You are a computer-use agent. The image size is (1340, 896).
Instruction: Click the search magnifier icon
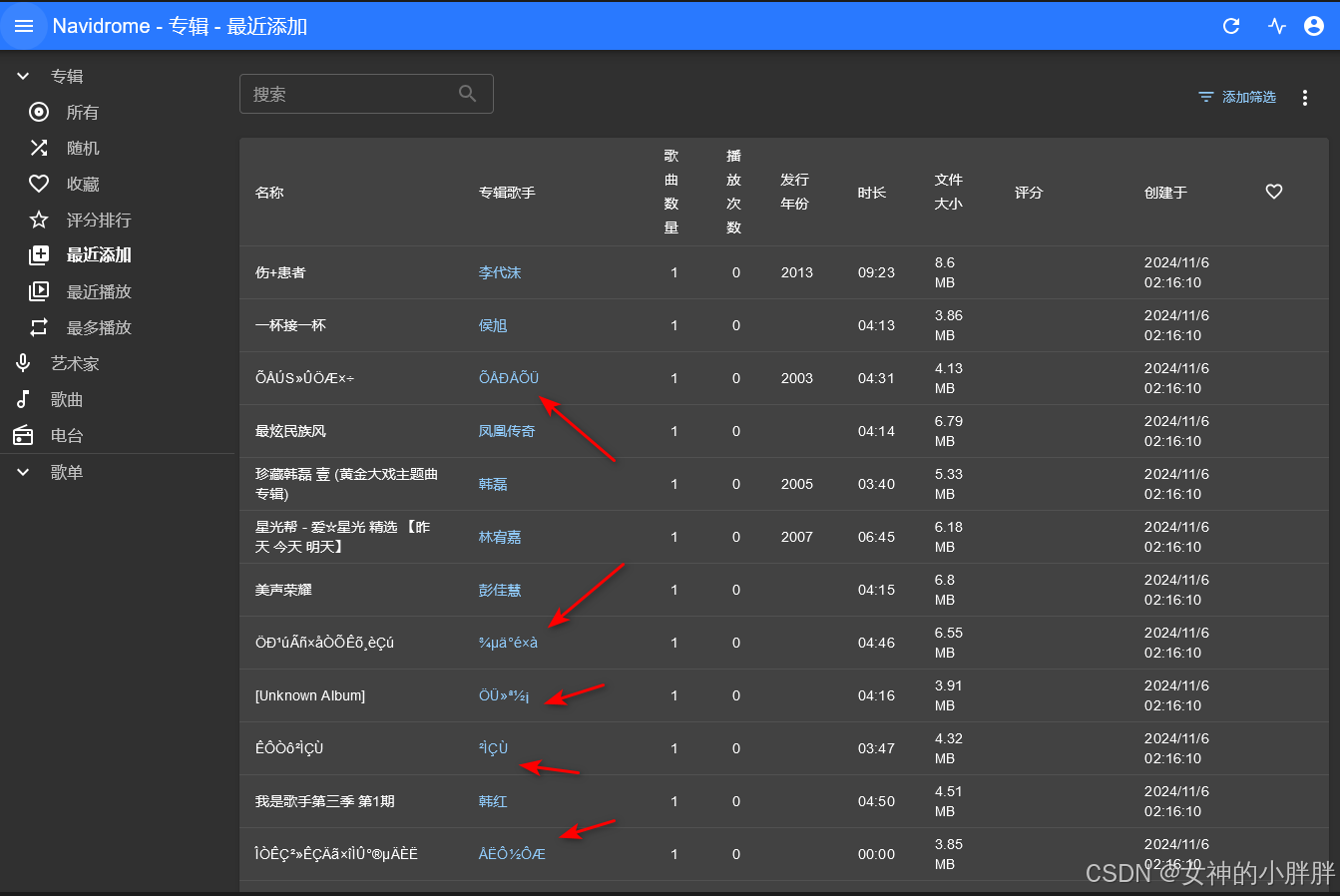coord(467,94)
